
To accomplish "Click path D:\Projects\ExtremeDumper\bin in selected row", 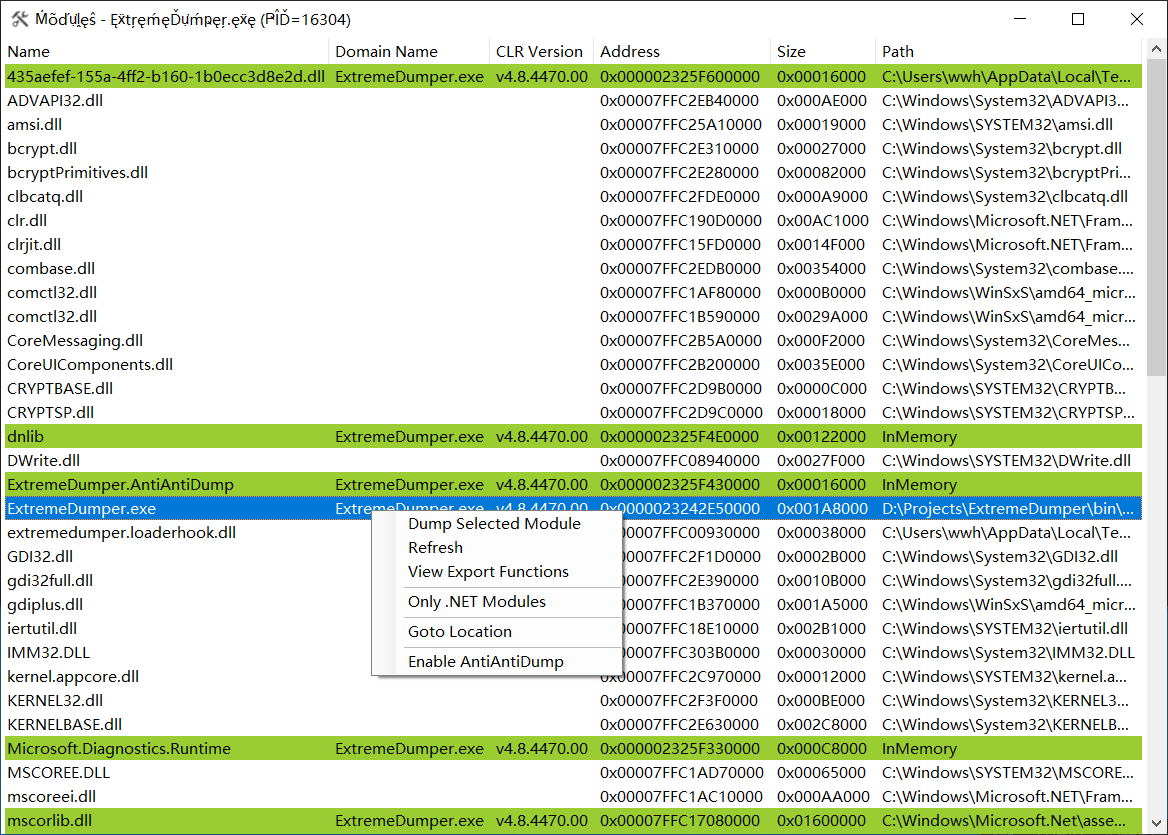I will [x=1008, y=509].
